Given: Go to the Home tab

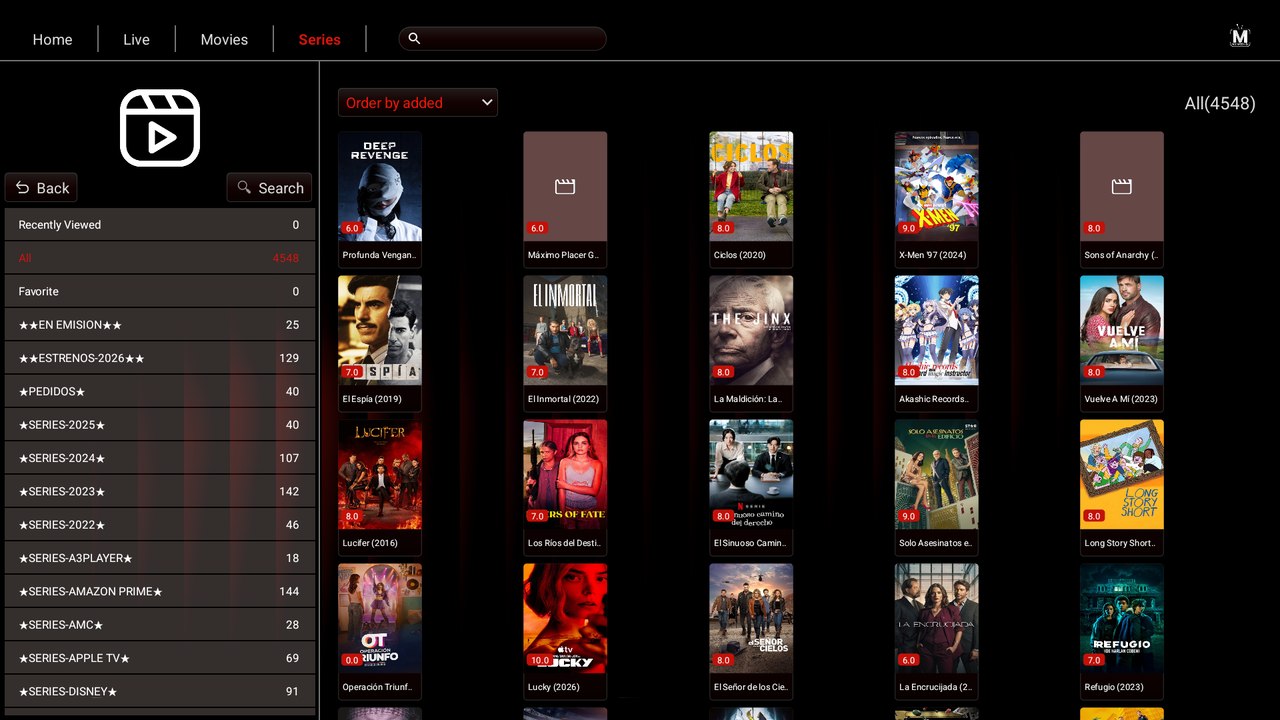Looking at the screenshot, I should click(x=52, y=39).
